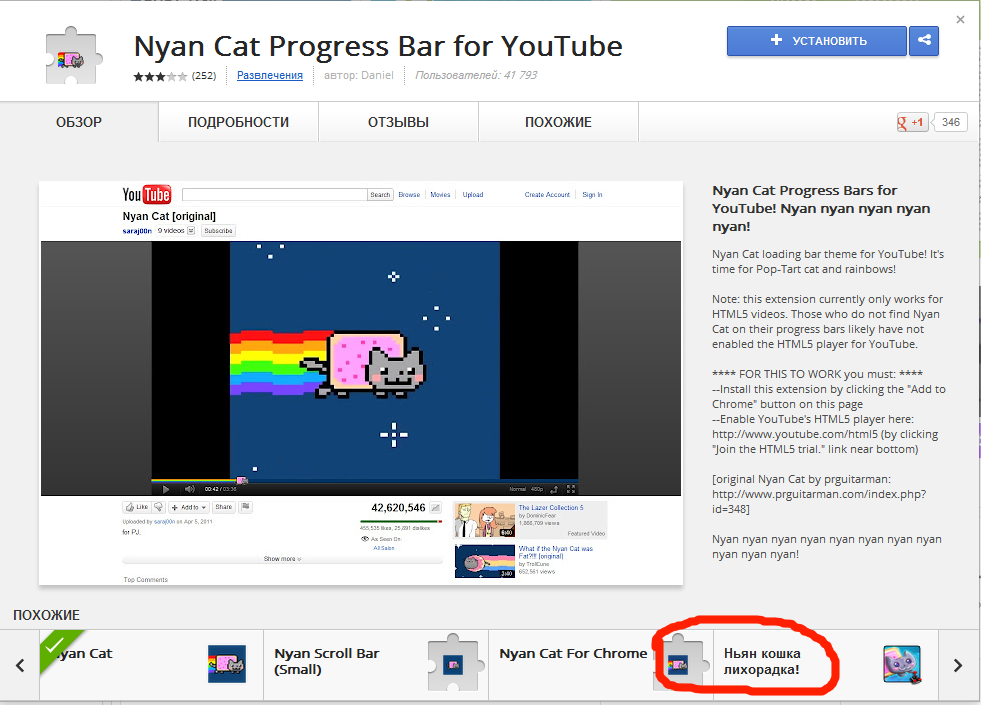
Task: Click the ПОХОЖИЕ section heading above cards
Action: coord(46,615)
